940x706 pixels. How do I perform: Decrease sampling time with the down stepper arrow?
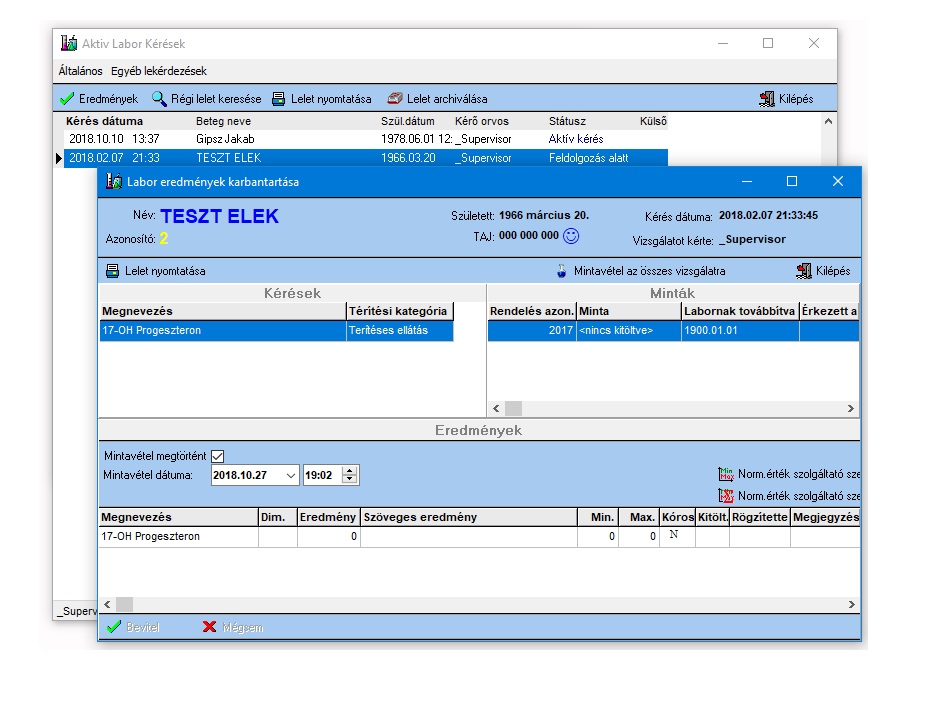(x=350, y=479)
